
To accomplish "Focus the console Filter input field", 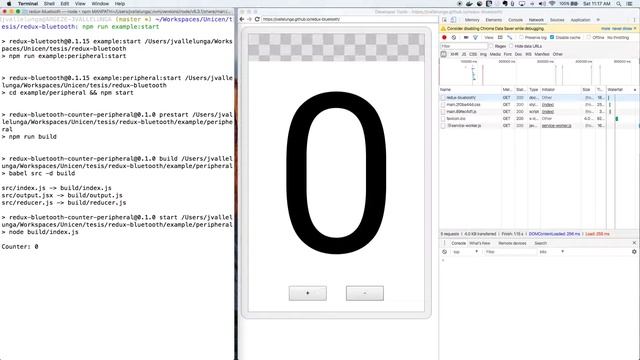I will coord(510,252).
